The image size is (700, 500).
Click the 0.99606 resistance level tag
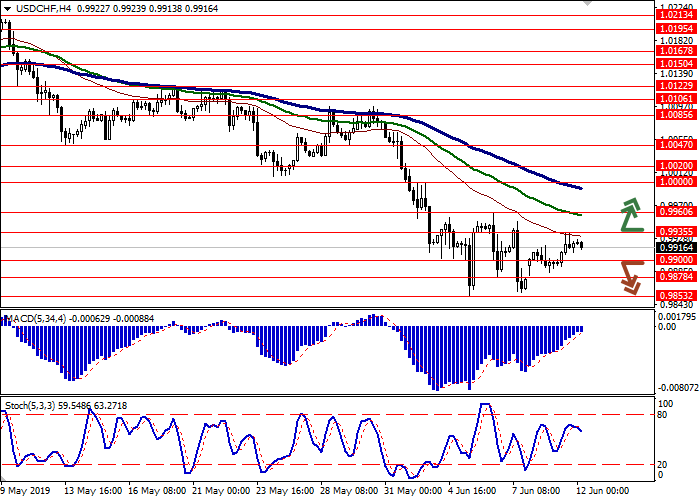(x=676, y=212)
